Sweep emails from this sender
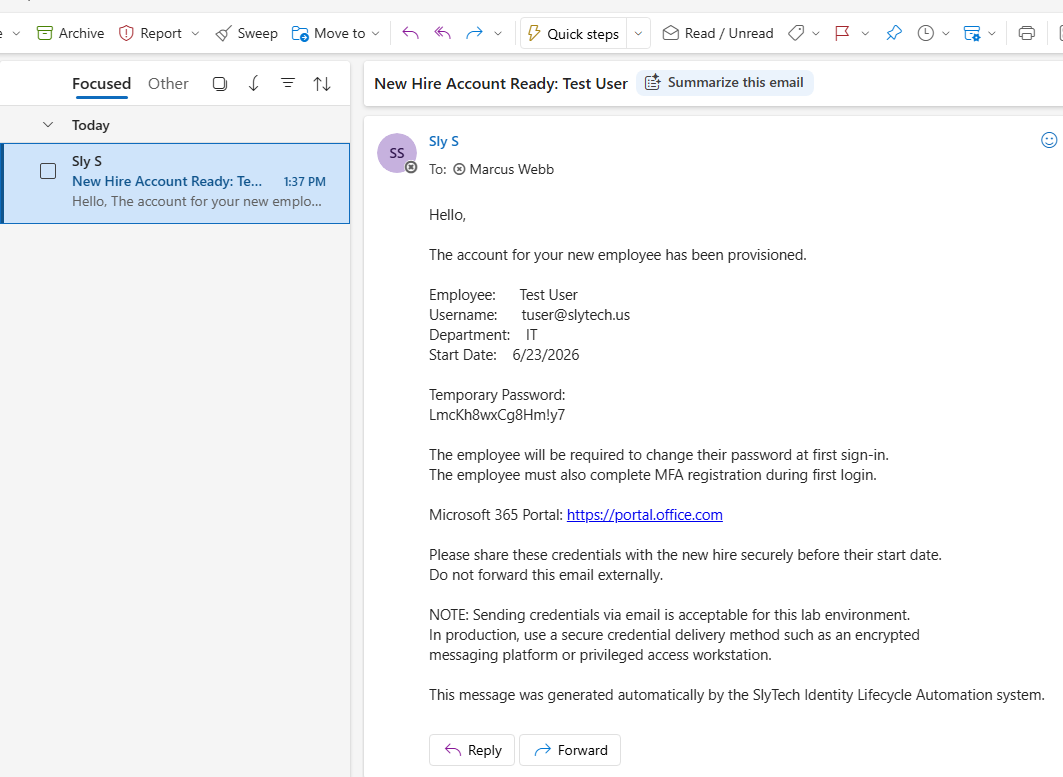Viewport: 1063px width, 777px height. point(246,33)
